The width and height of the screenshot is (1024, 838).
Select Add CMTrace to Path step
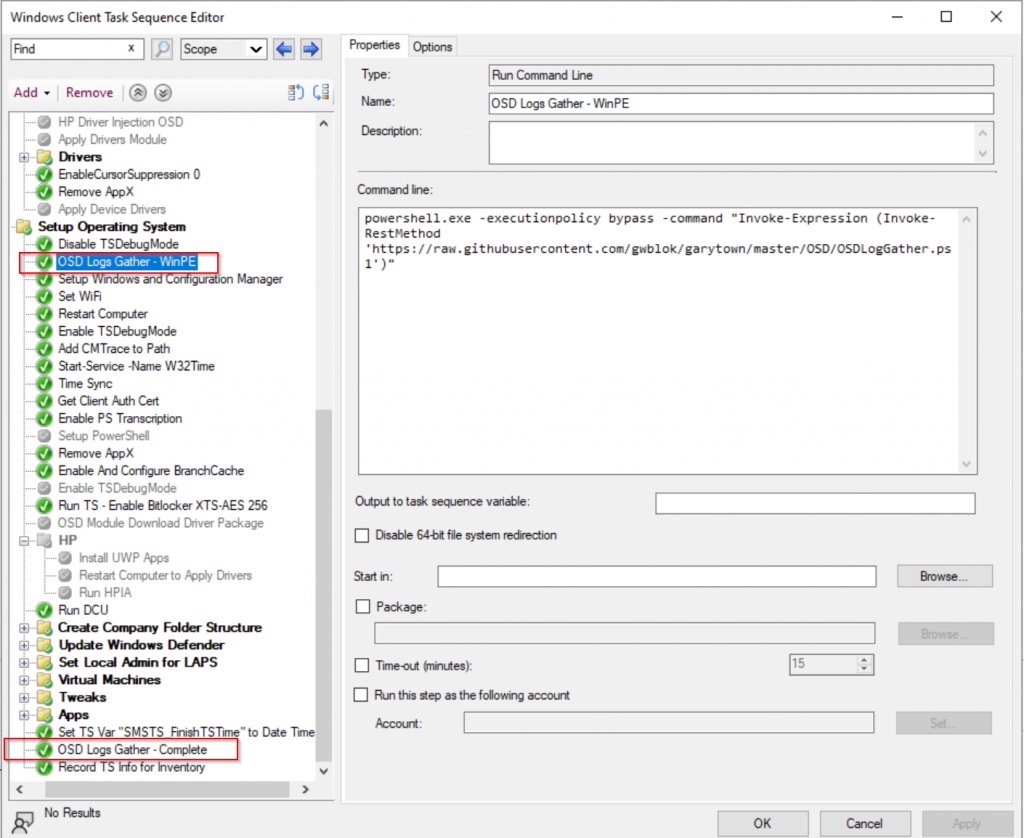[114, 349]
